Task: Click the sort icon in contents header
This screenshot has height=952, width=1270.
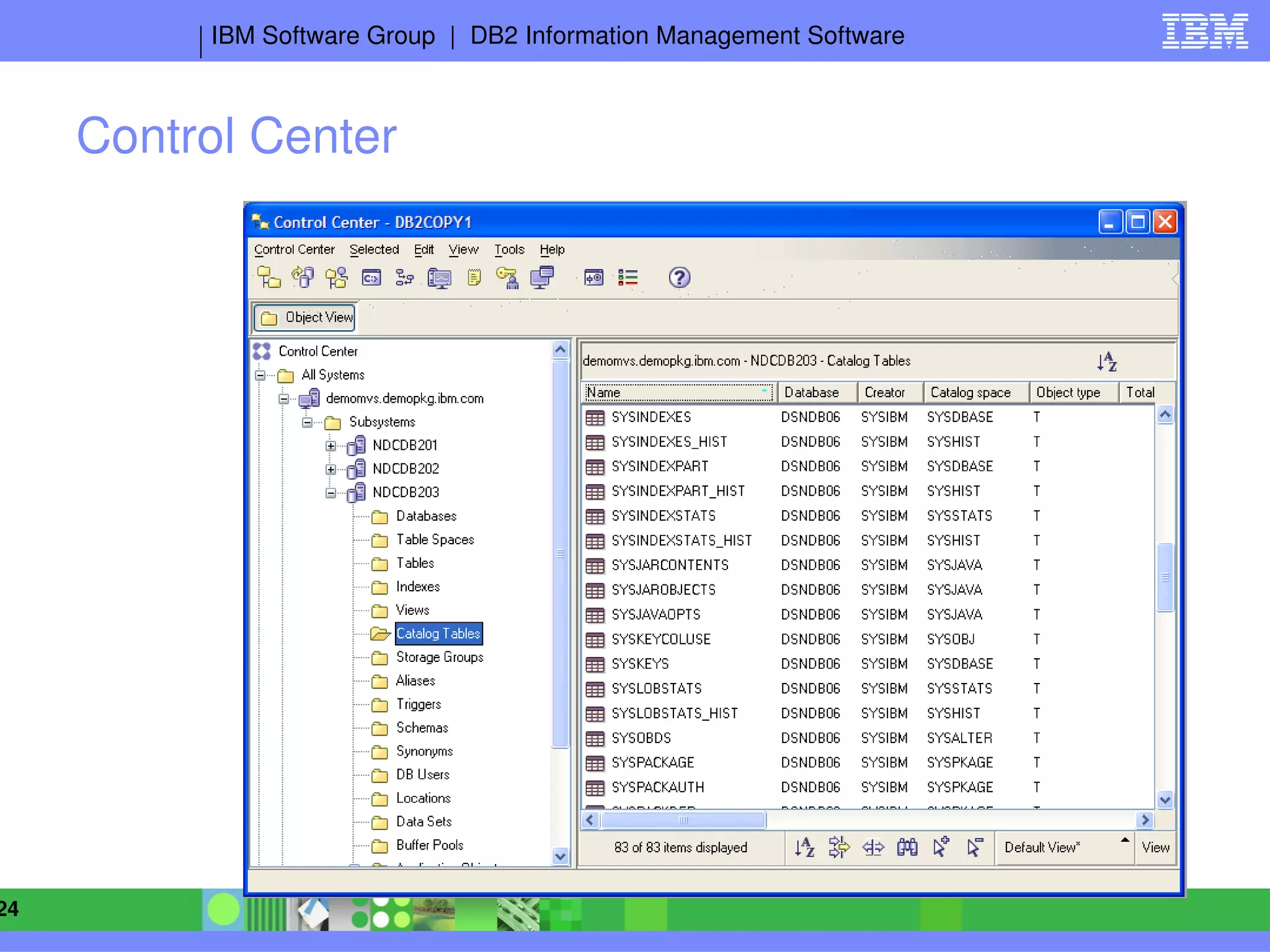Action: 1107,361
